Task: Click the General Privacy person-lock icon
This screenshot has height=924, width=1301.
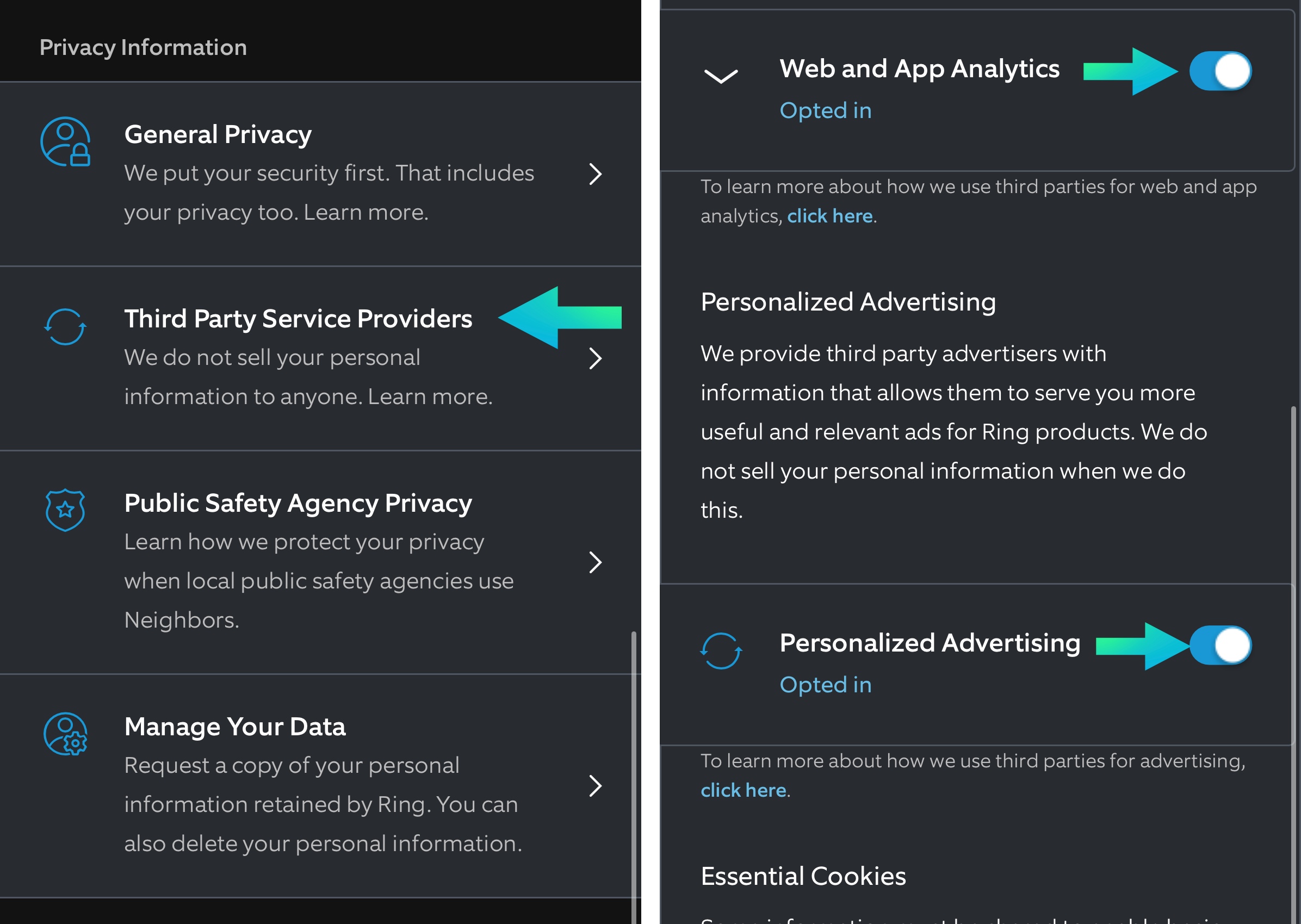Action: [x=65, y=141]
